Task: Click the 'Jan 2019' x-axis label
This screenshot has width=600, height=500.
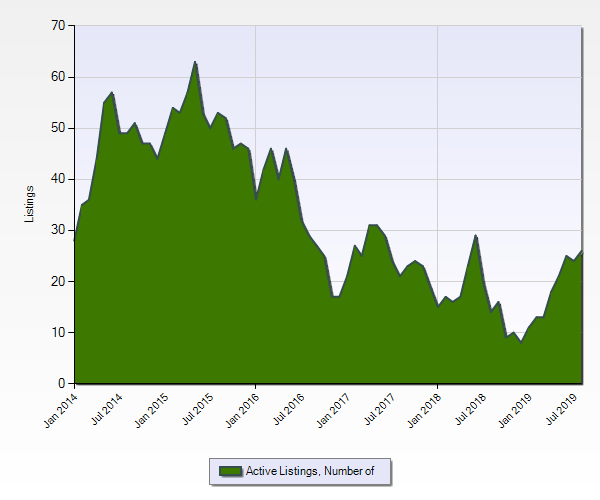Action: point(515,410)
